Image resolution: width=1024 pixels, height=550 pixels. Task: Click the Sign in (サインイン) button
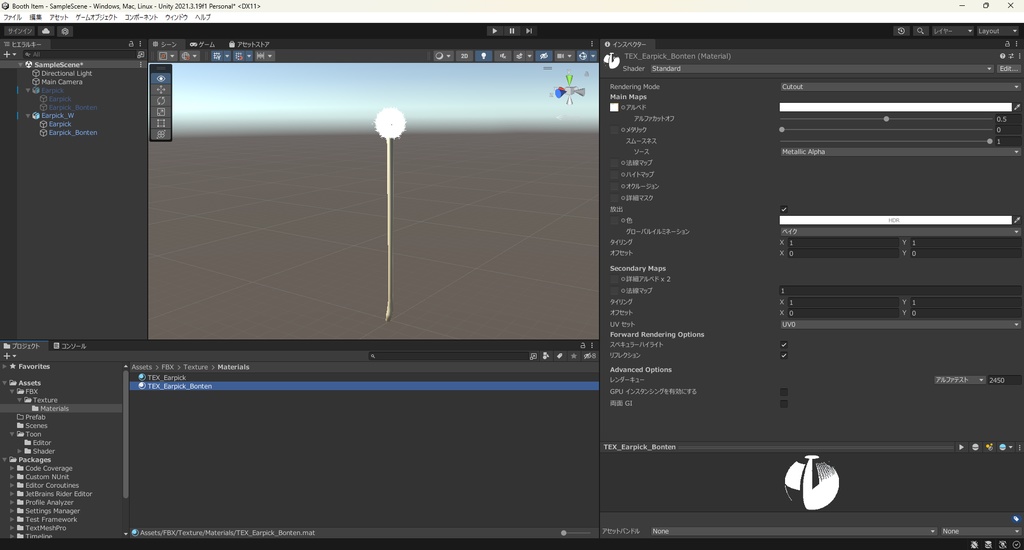point(20,31)
